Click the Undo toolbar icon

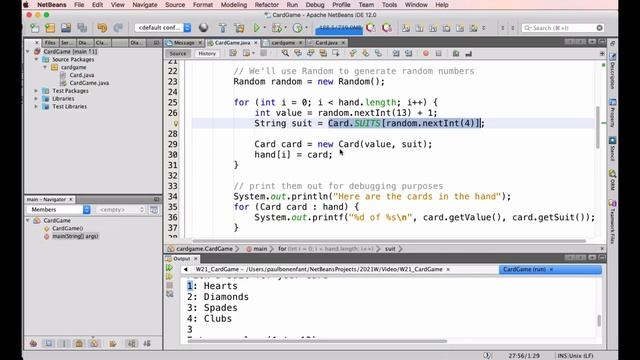[x=102, y=28]
